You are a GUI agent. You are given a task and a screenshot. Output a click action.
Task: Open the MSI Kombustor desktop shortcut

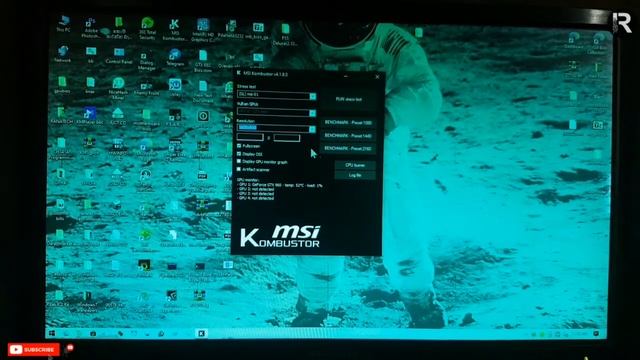tap(174, 29)
